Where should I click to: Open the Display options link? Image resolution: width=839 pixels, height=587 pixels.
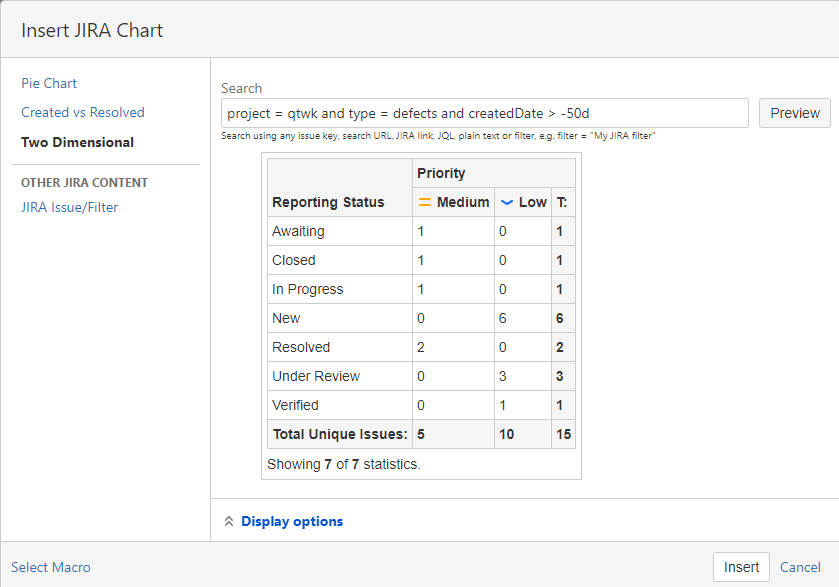(x=291, y=521)
